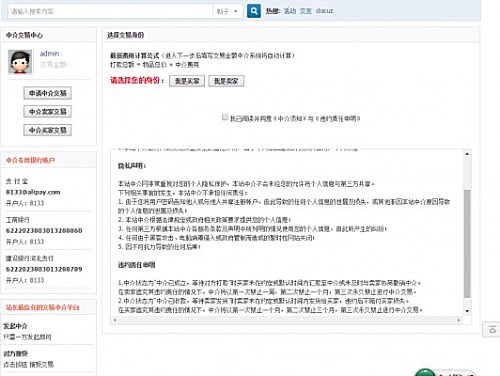This screenshot has height=376, width=500.
Task: Tick the agree-to-terms checkbox
Action: pyautogui.click(x=225, y=117)
